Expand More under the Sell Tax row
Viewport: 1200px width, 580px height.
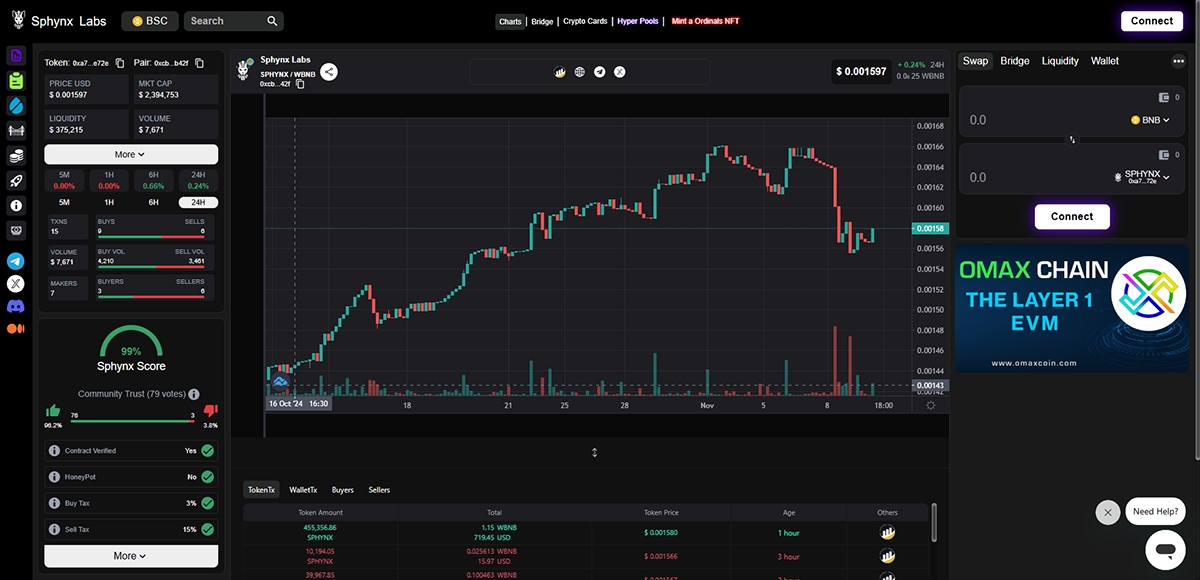tap(131, 556)
